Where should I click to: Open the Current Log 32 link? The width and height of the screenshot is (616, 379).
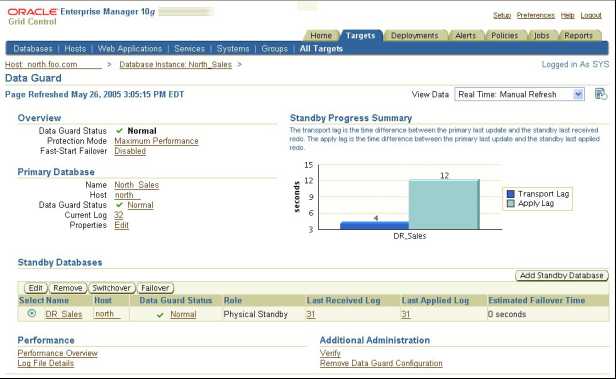coord(119,215)
